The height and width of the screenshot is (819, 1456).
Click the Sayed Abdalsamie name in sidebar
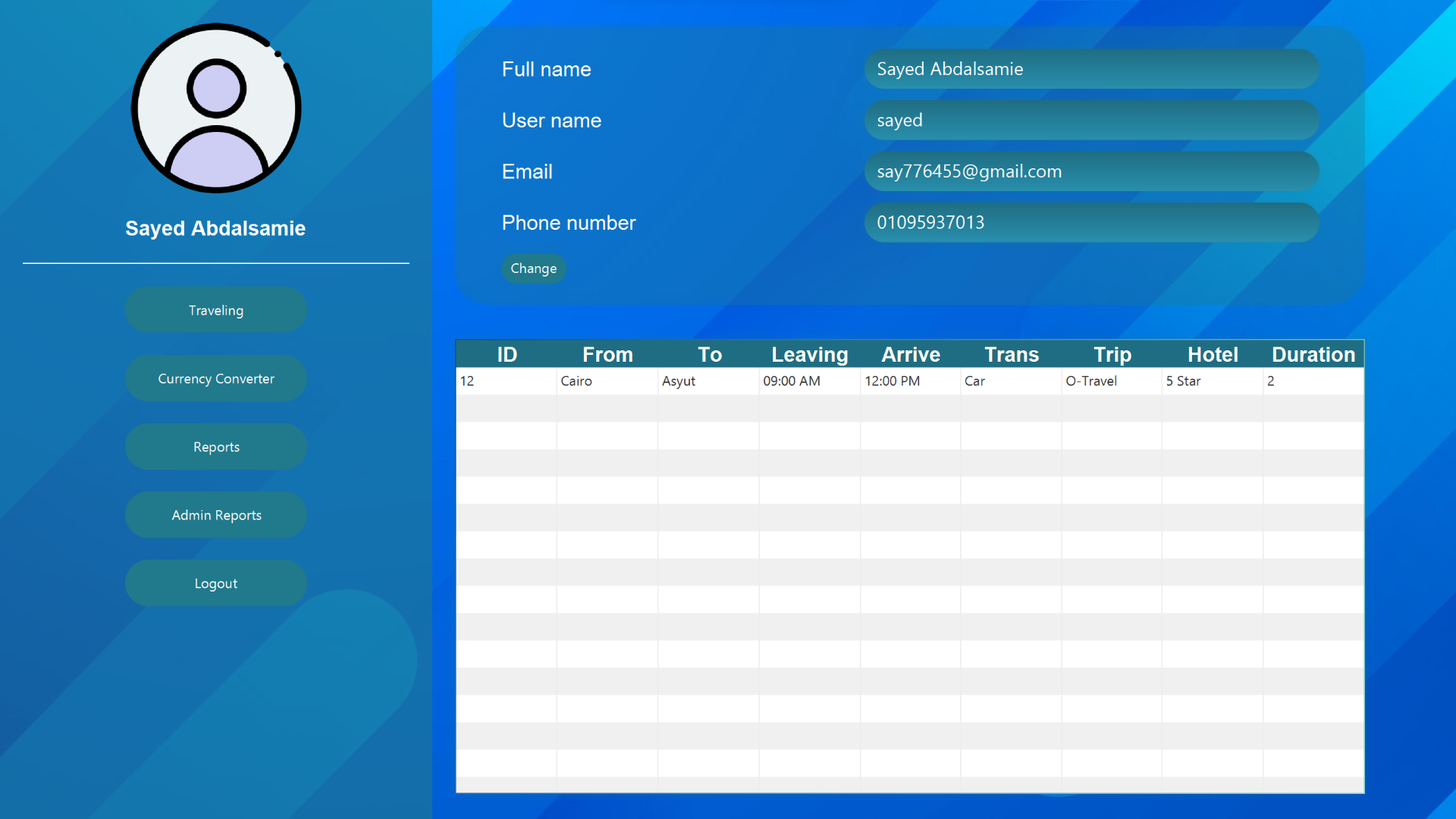point(215,228)
